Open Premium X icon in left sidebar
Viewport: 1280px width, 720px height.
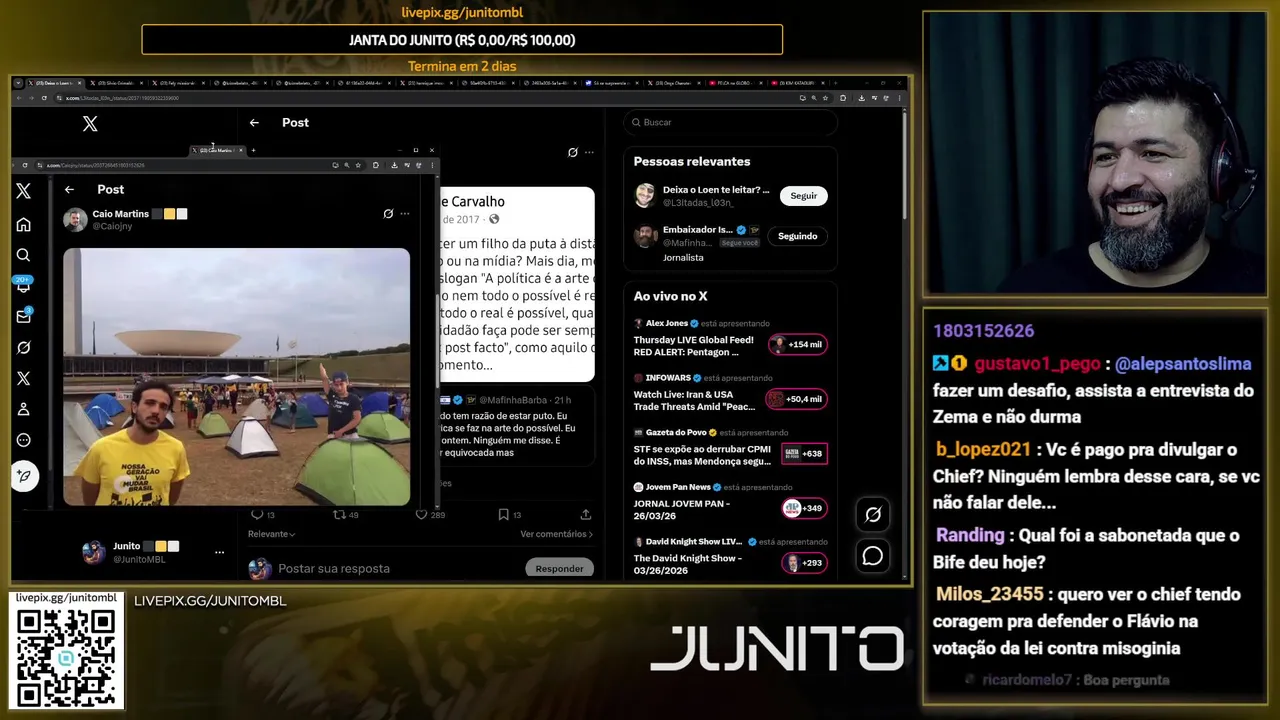point(24,378)
